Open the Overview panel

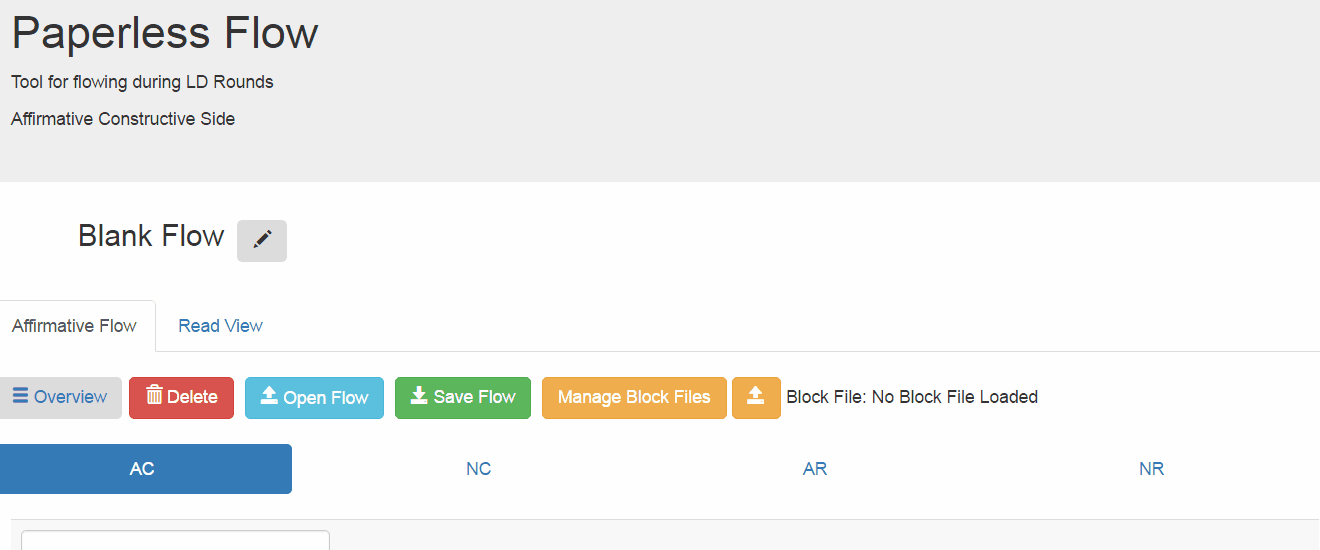(x=60, y=398)
